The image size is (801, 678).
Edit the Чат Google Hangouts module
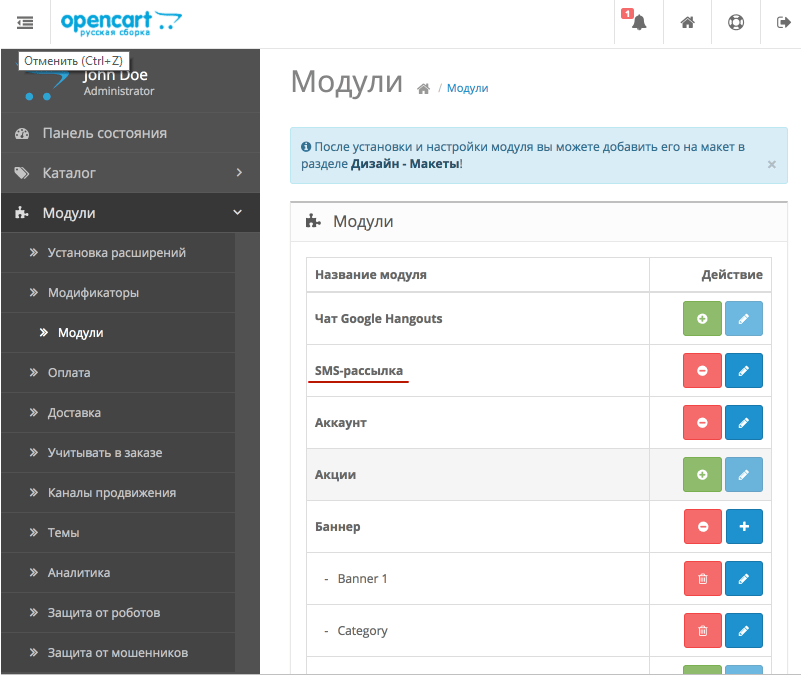[x=744, y=318]
